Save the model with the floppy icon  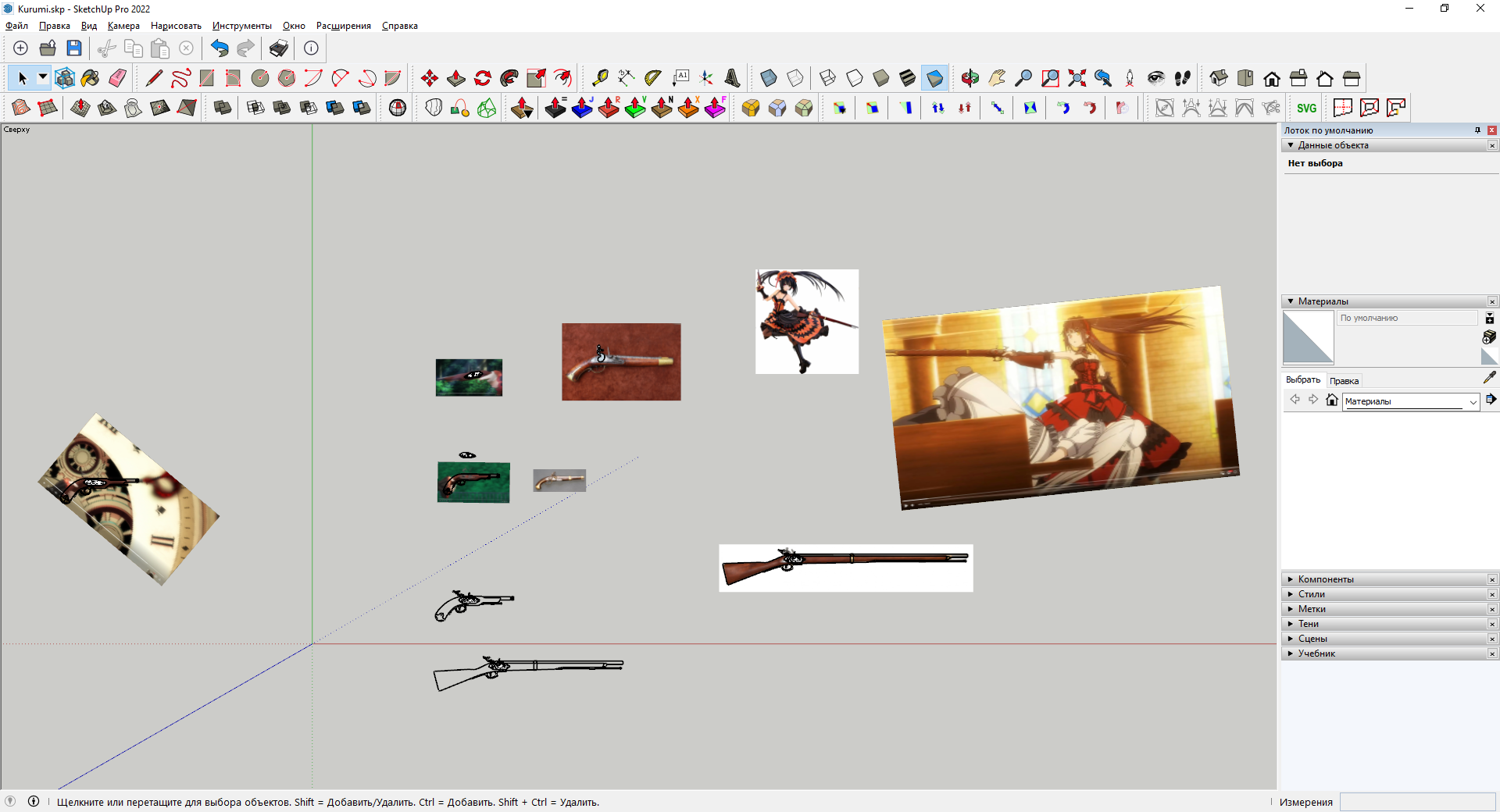pos(74,48)
